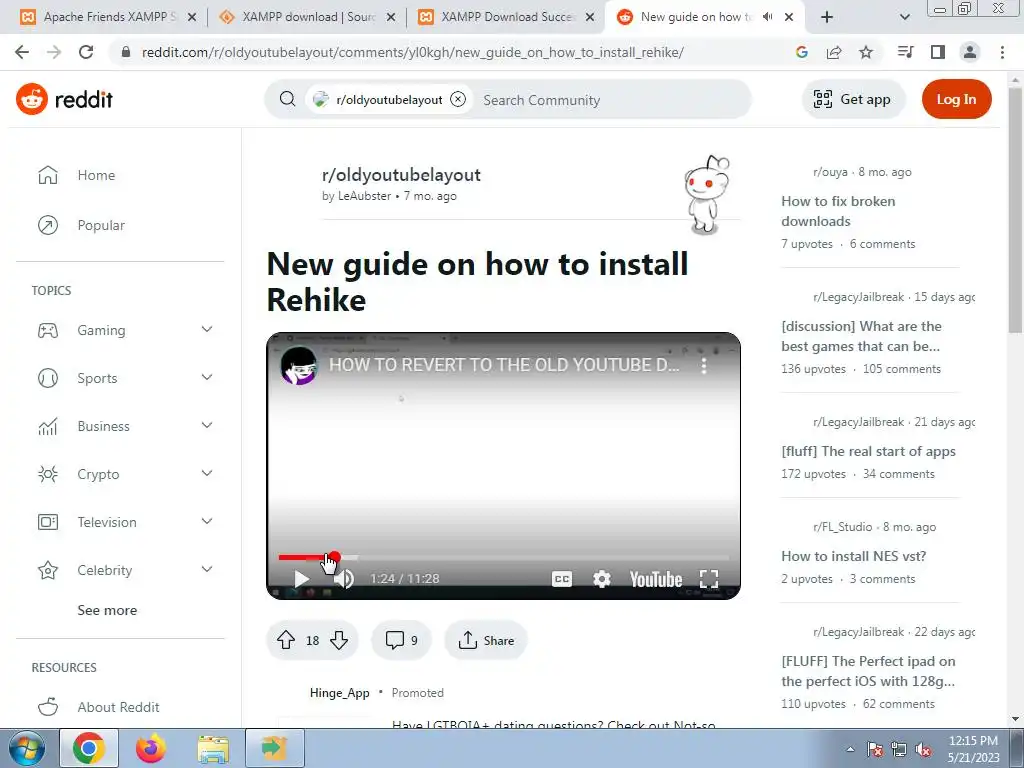
Task: Bookmark this page with the star
Action: click(x=866, y=52)
